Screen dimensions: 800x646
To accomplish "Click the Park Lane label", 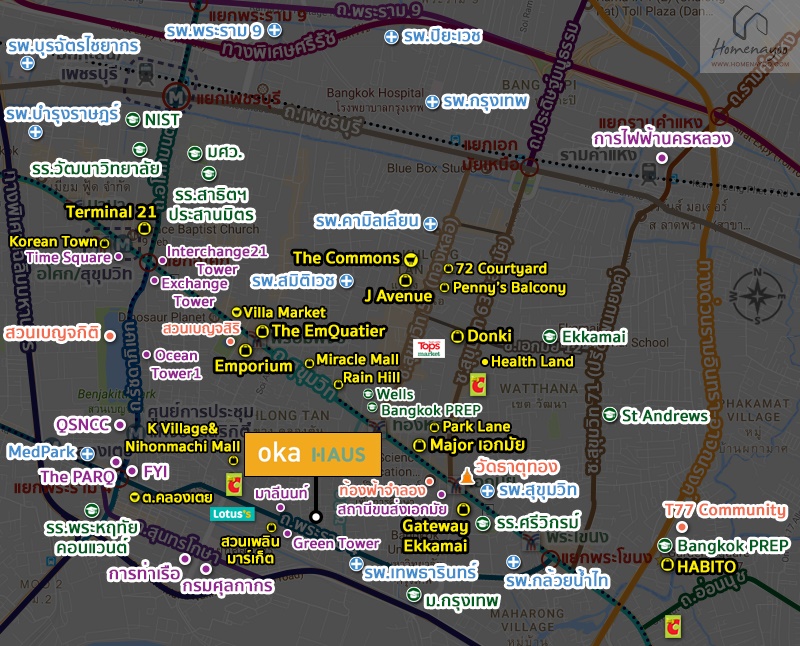I will (x=476, y=427).
